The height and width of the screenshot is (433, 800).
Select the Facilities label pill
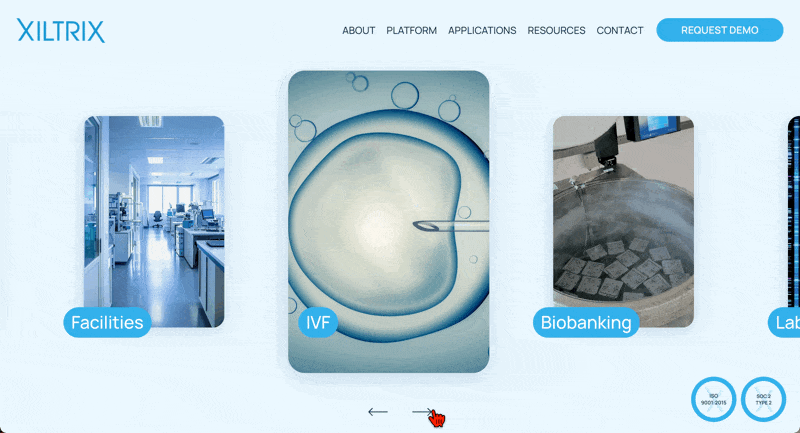click(x=107, y=322)
